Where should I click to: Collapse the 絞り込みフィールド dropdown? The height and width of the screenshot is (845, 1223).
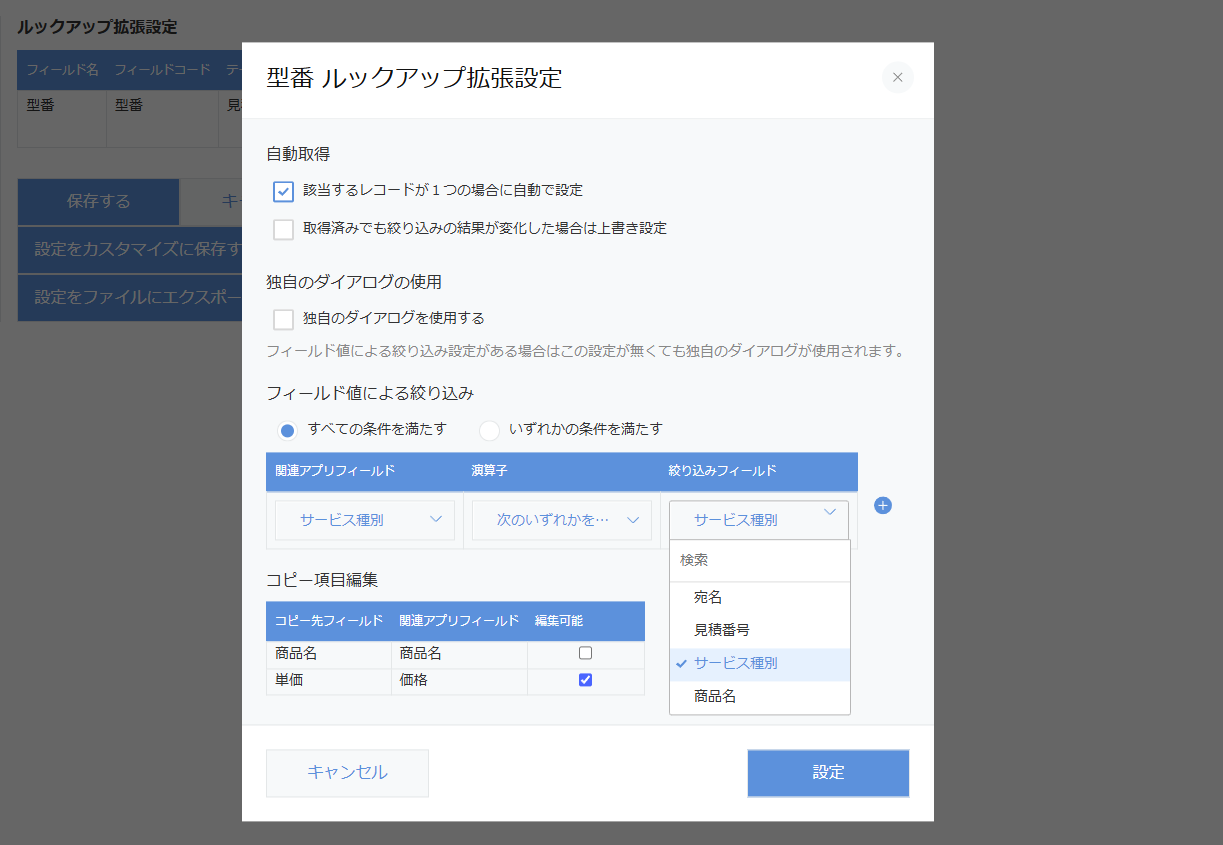click(x=759, y=519)
